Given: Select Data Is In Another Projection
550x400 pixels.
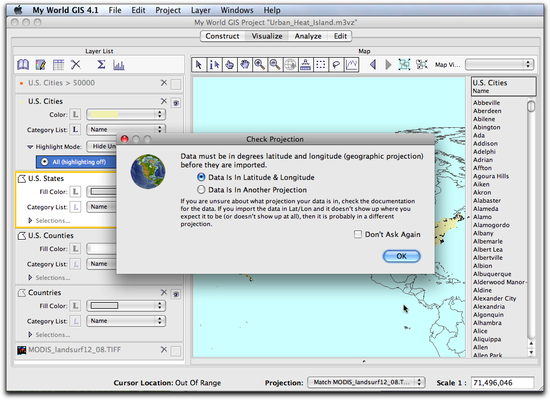Looking at the screenshot, I should coord(201,190).
